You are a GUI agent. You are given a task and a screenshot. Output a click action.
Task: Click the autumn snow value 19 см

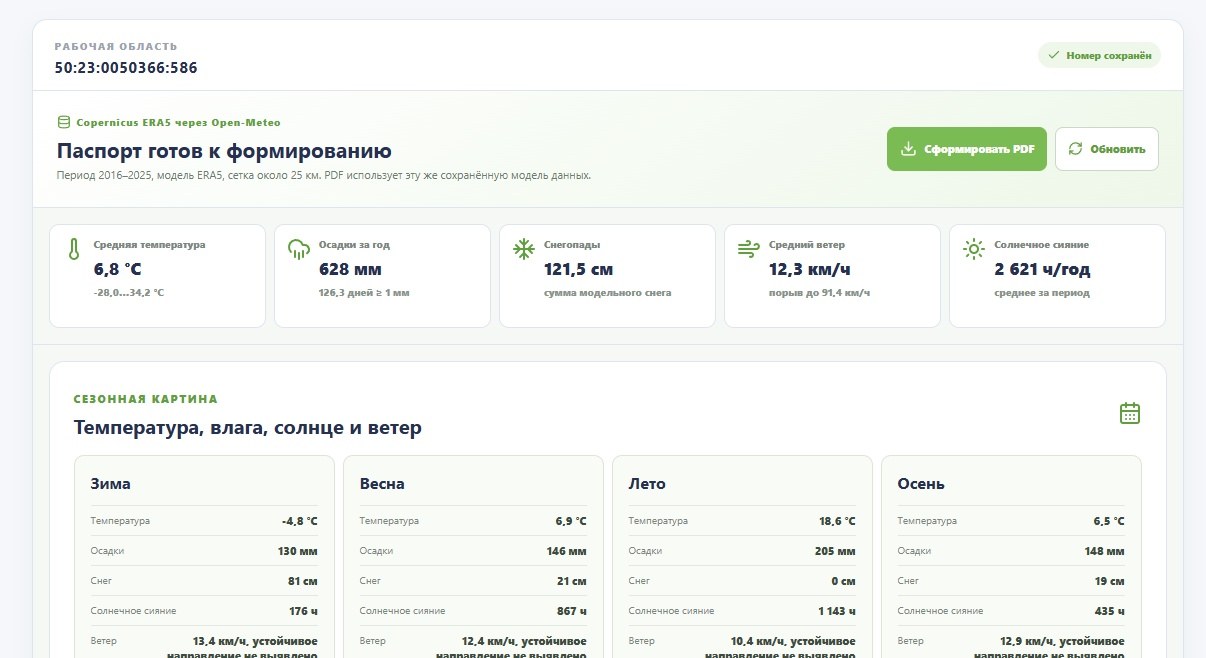[x=1110, y=581]
